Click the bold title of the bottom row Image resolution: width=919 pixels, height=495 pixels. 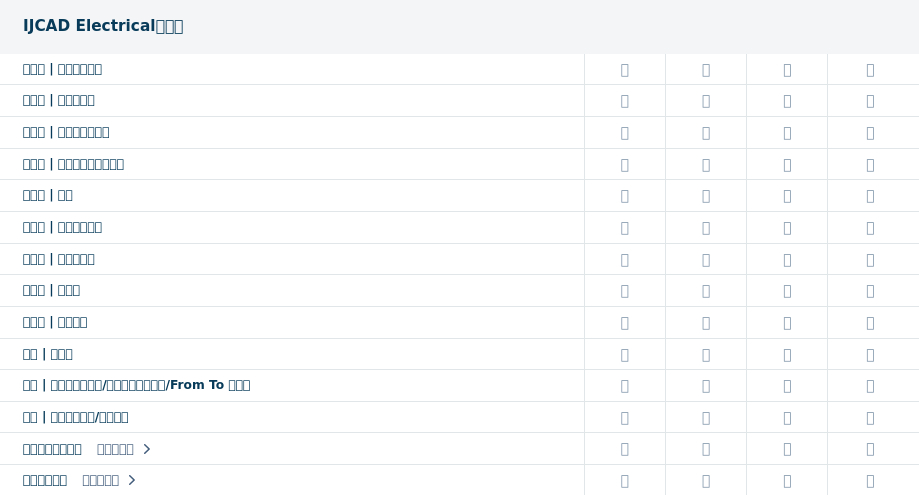pyautogui.click(x=45, y=481)
